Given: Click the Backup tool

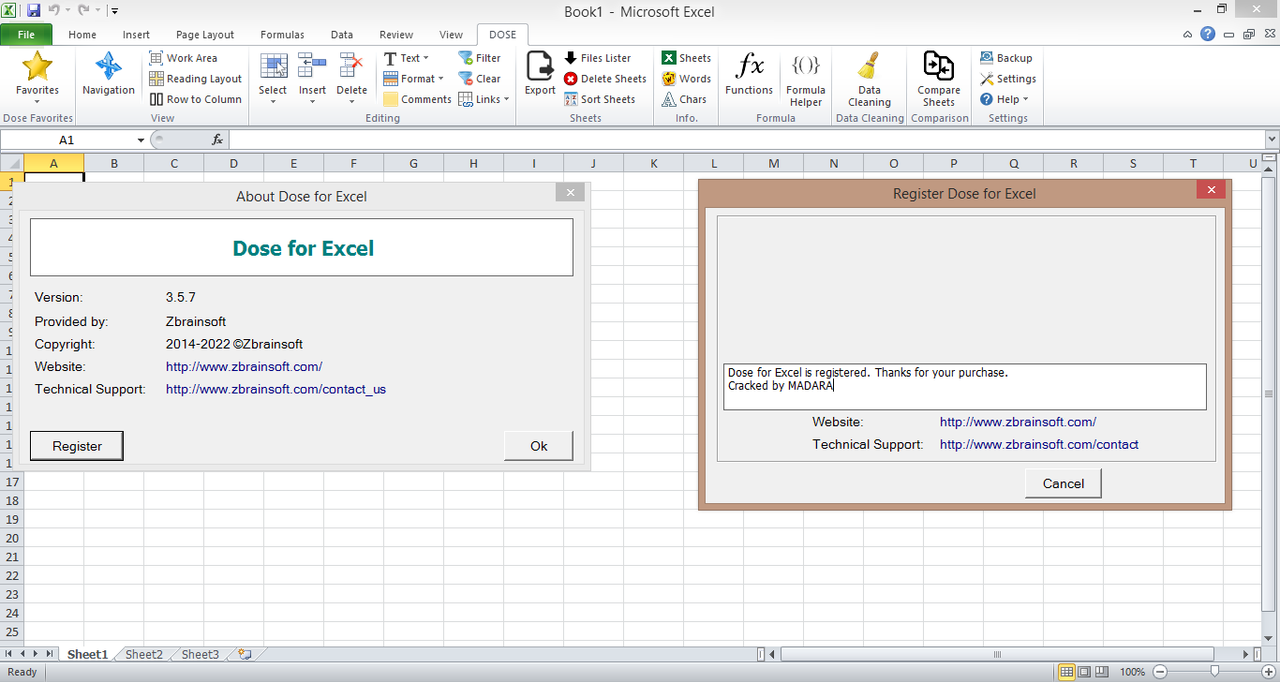Looking at the screenshot, I should (x=1006, y=58).
